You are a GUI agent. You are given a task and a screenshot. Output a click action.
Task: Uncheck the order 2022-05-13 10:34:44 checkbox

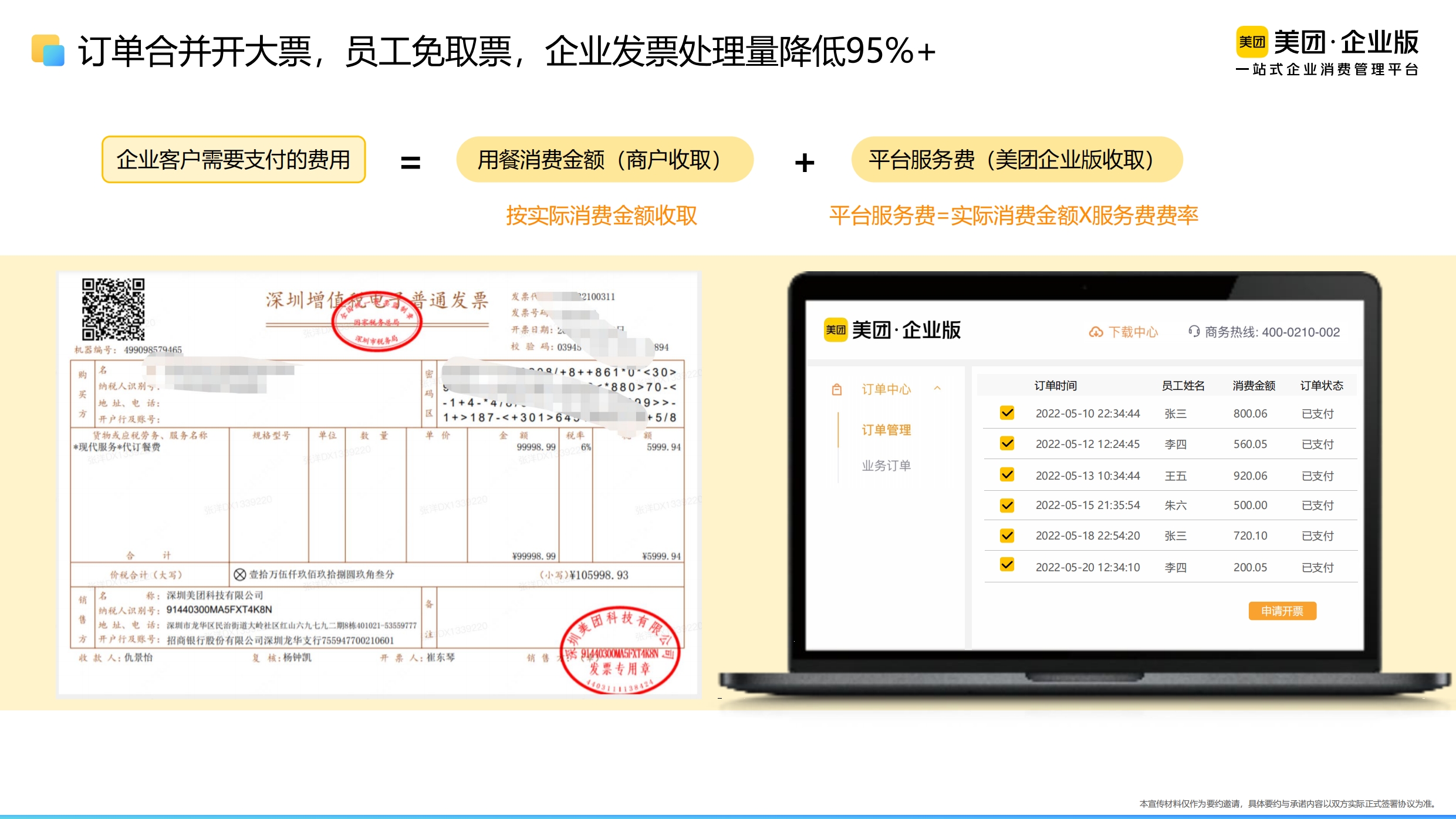[x=1007, y=474]
